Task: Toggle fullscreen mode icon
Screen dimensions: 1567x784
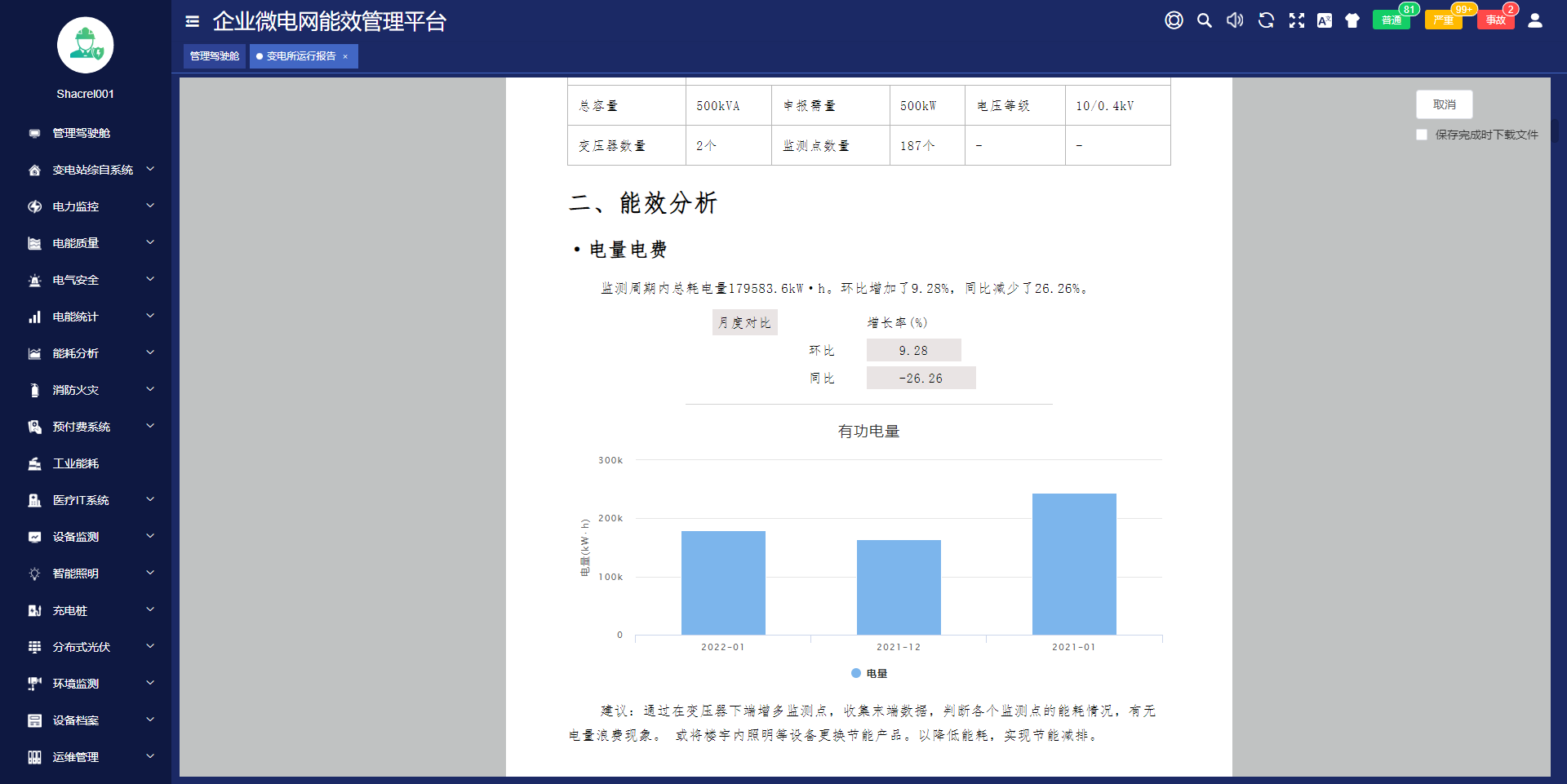Action: tap(1296, 20)
